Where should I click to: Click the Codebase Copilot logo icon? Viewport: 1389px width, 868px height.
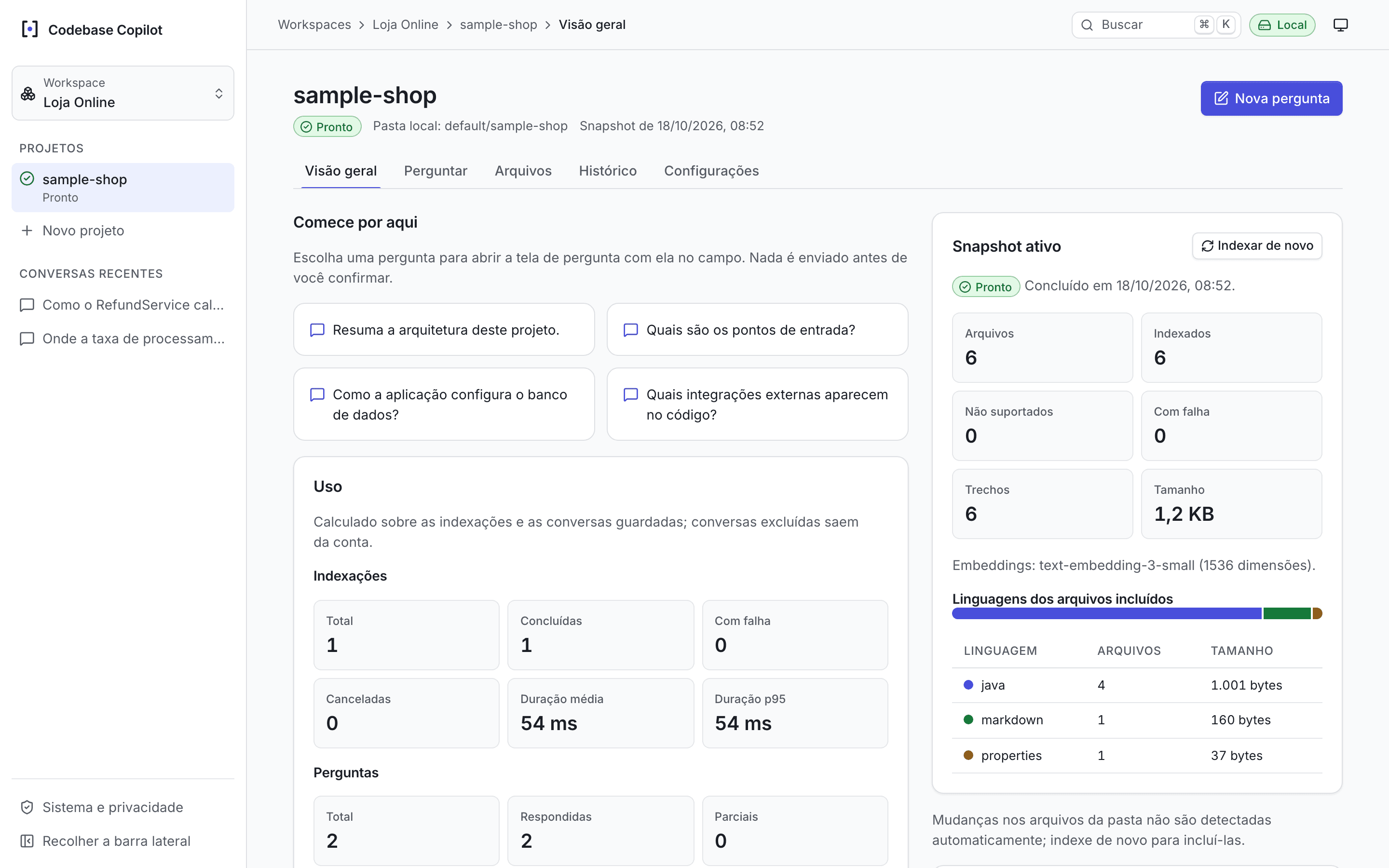pyautogui.click(x=30, y=29)
